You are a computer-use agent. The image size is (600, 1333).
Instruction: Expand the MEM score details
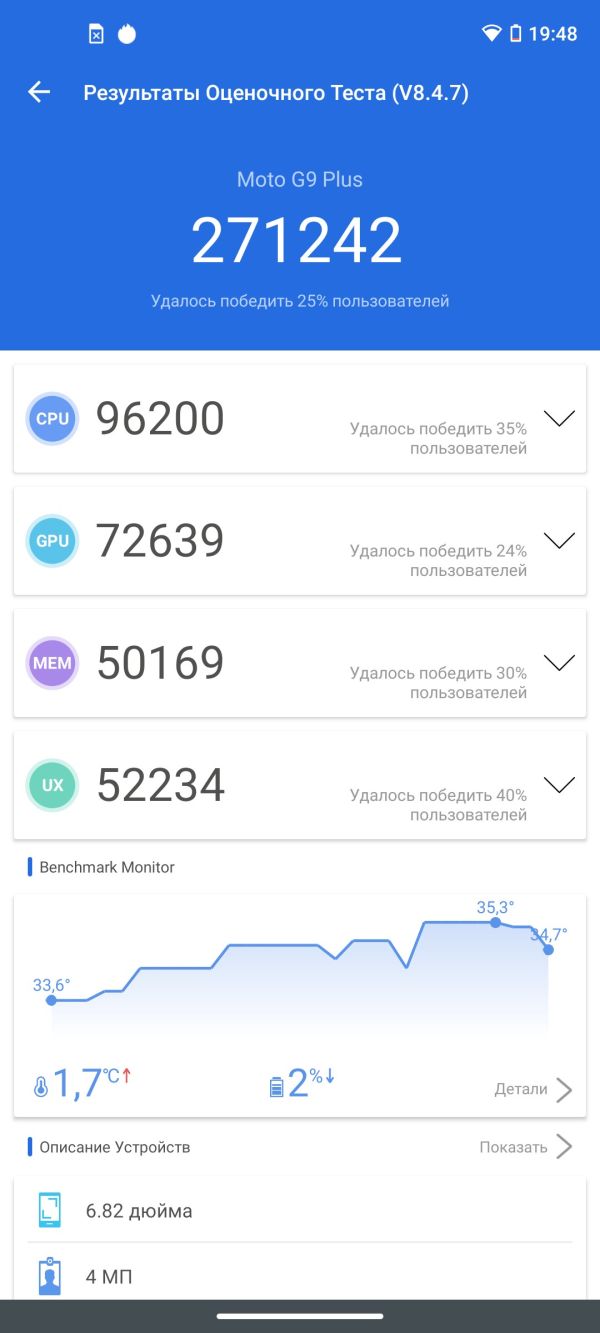[559, 663]
